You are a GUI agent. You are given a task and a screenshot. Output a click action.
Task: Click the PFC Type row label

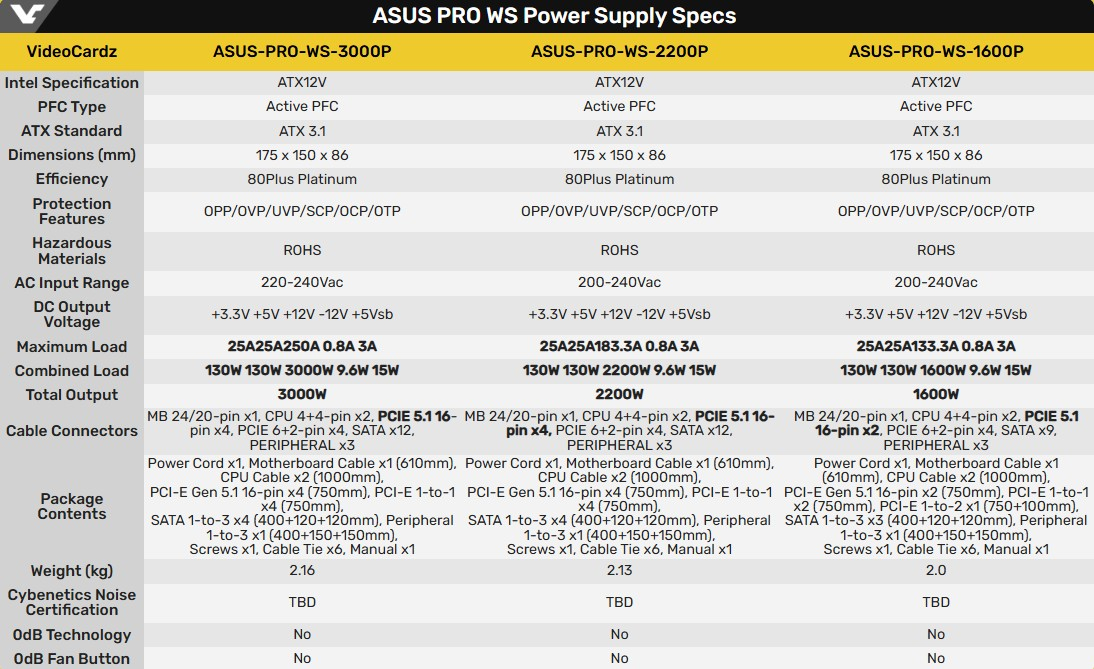[72, 107]
